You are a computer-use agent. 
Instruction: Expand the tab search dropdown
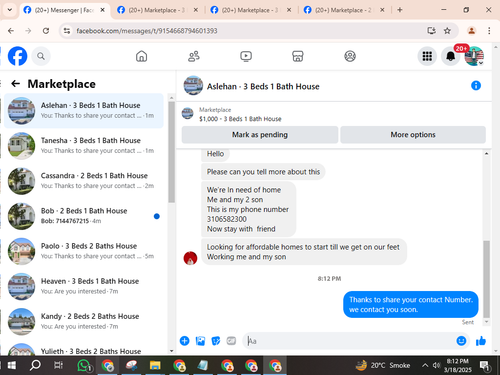[x=10, y=10]
